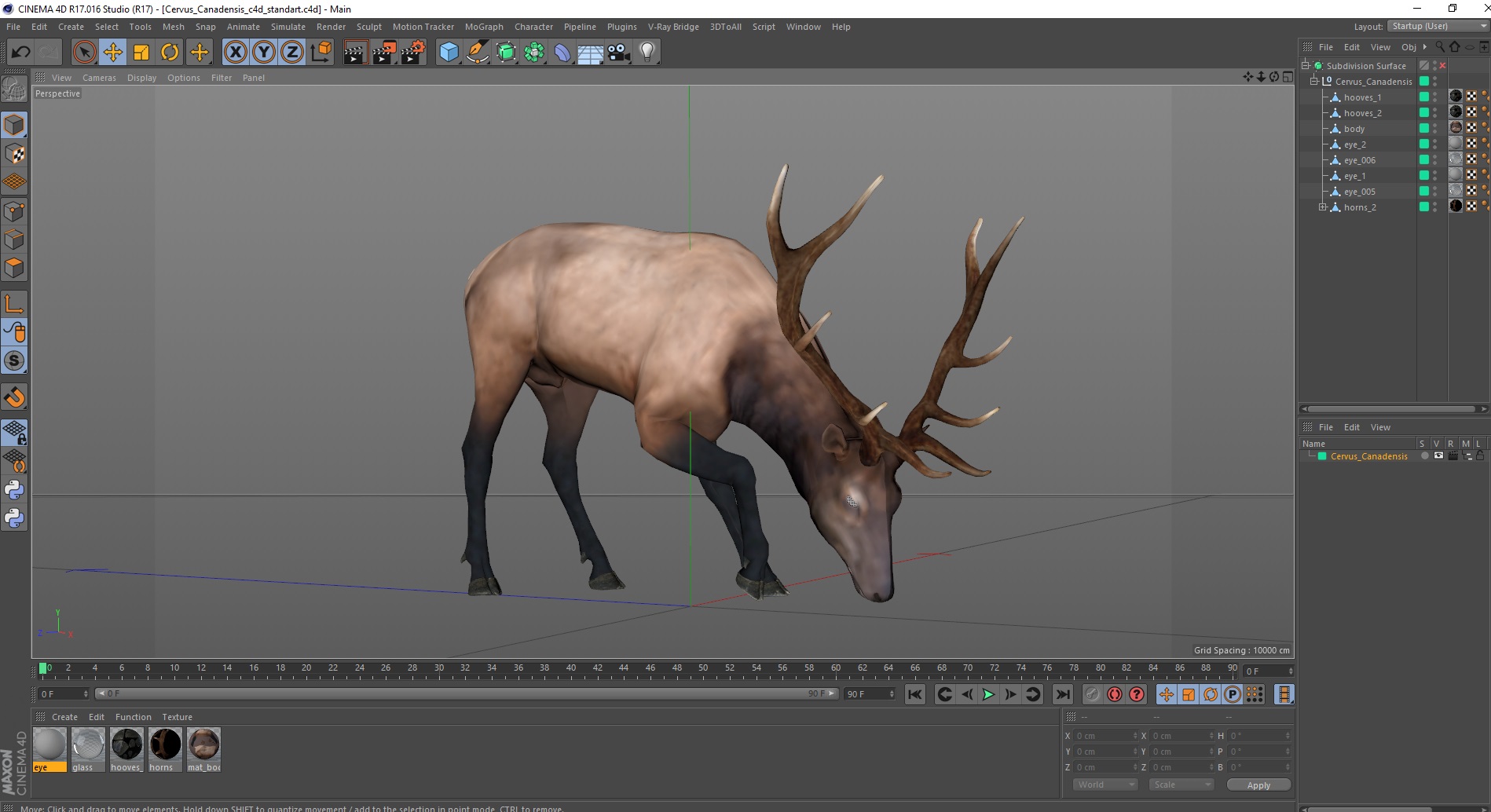Click Record Active Objects button

1092,694
